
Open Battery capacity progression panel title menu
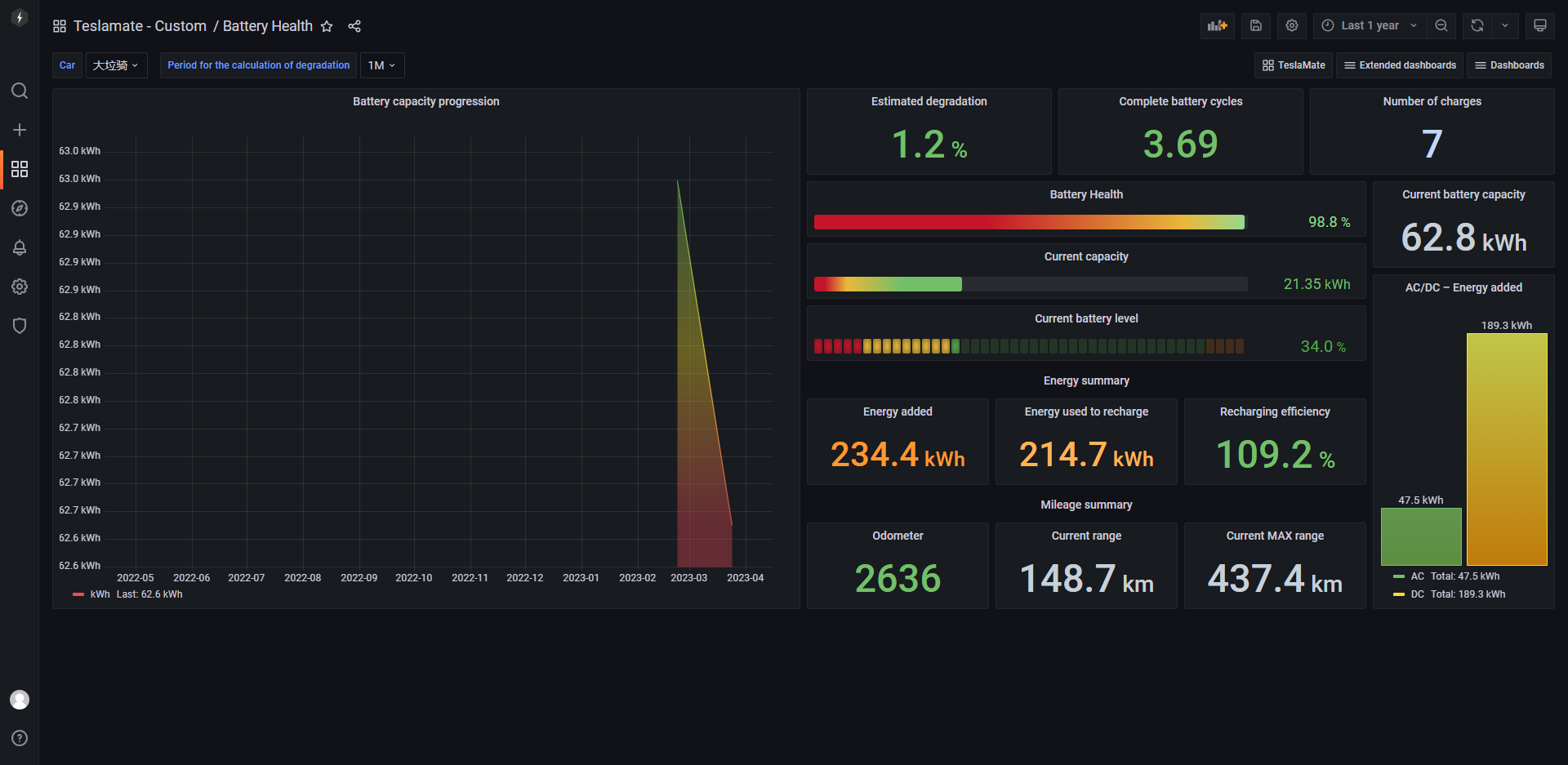tap(426, 101)
